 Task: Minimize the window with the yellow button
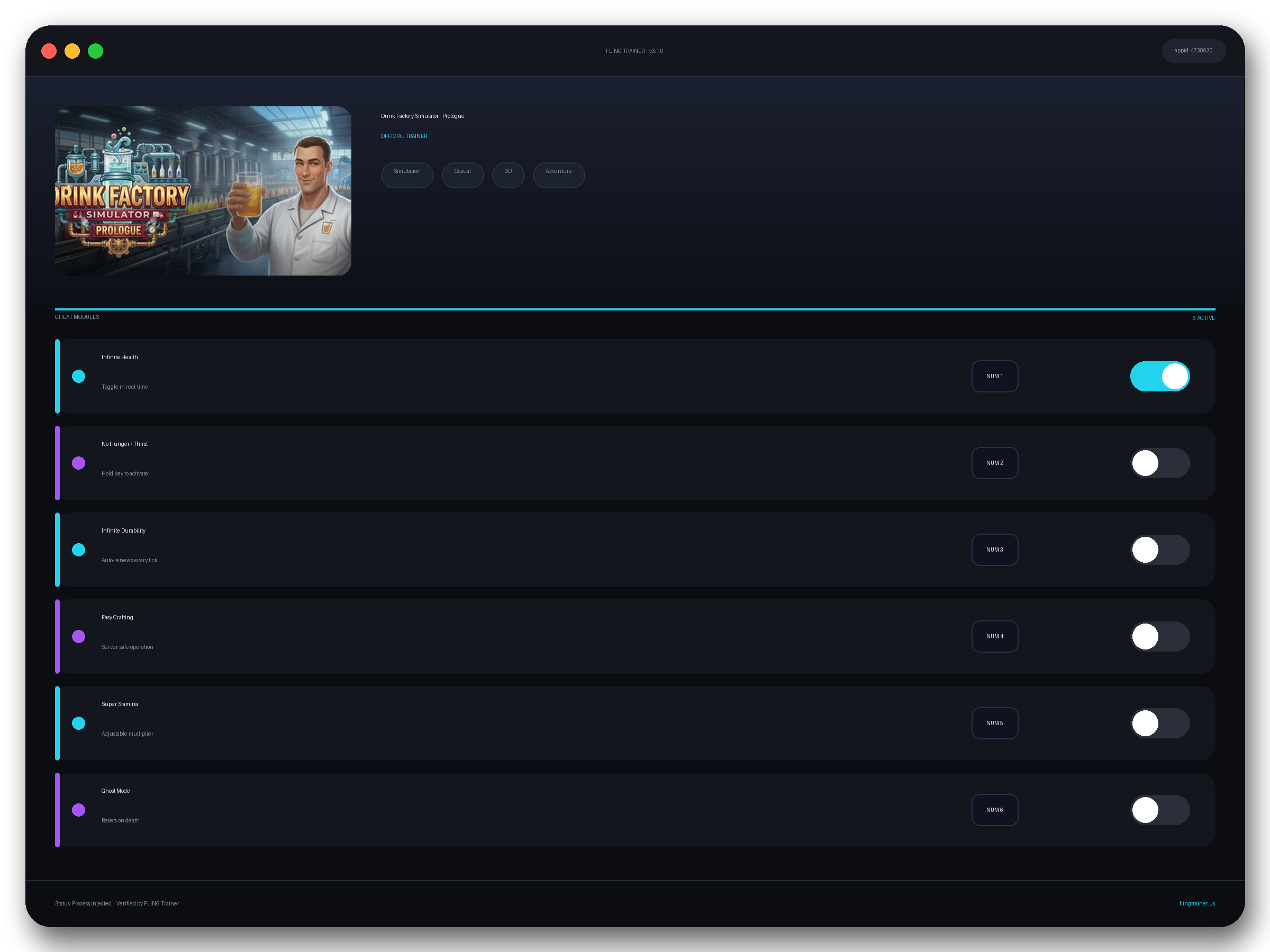(72, 51)
